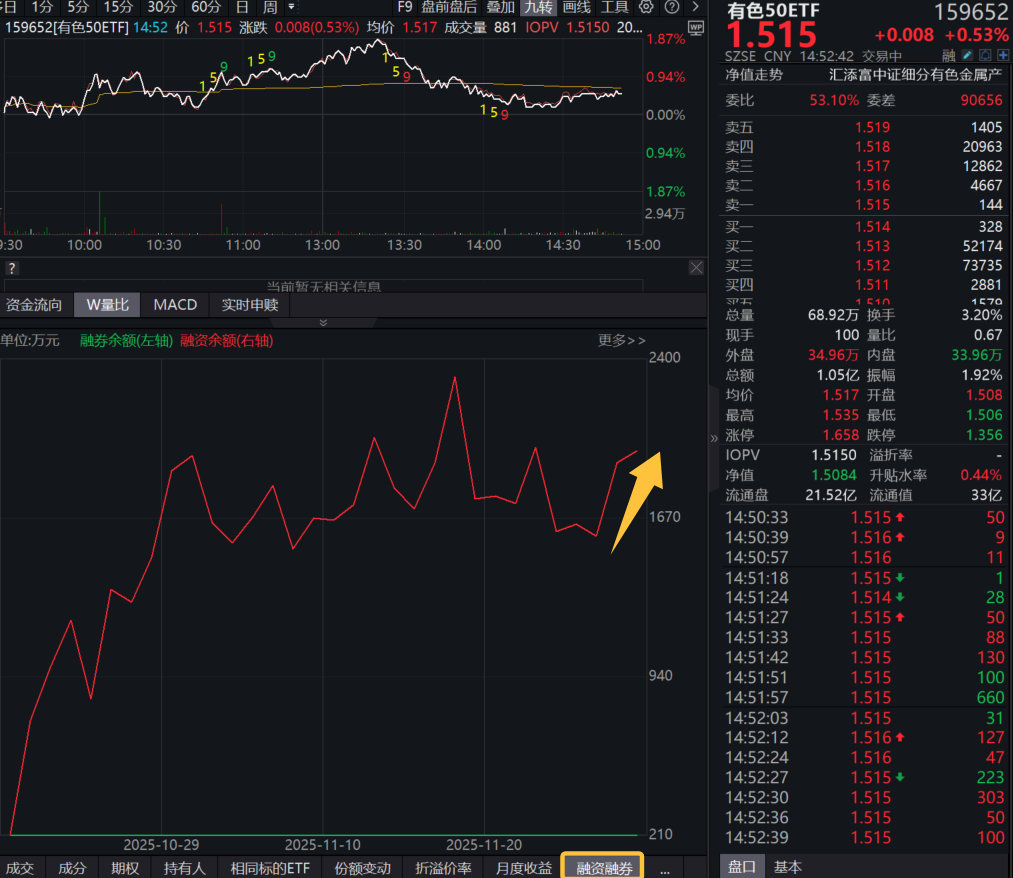The image size is (1013, 878).
Task: Click the 涨停 value 1.658
Action: click(841, 435)
